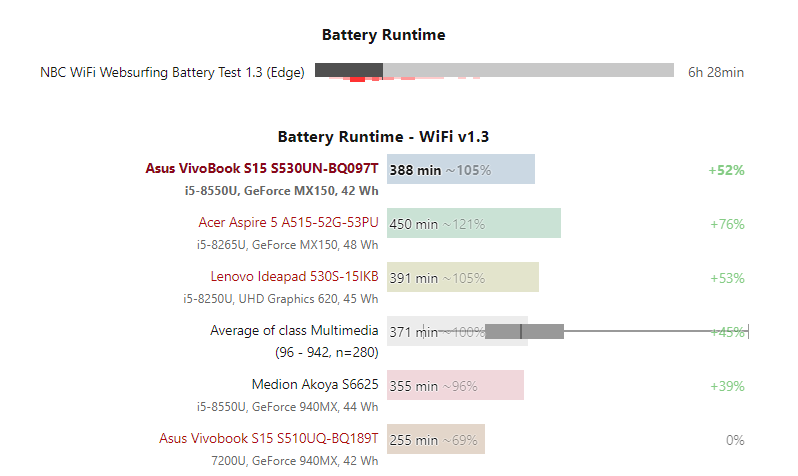Click the +76% value
Screen dimensions: 798x476
pos(727,224)
